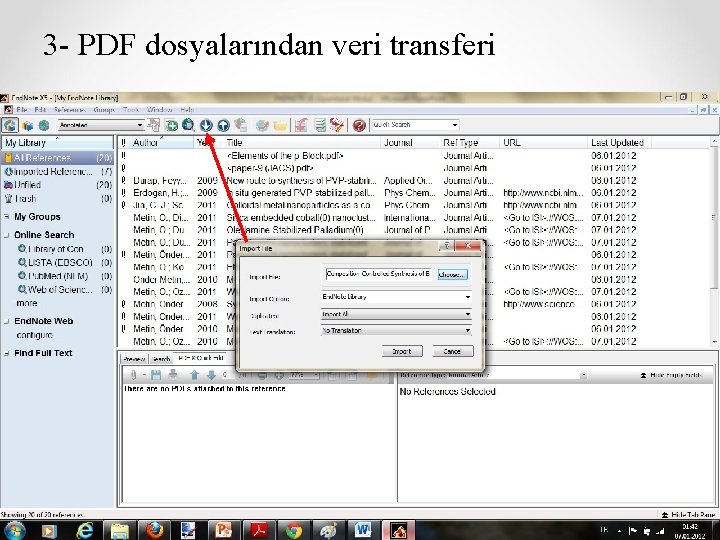Click the Import button in the dialog

(x=402, y=351)
